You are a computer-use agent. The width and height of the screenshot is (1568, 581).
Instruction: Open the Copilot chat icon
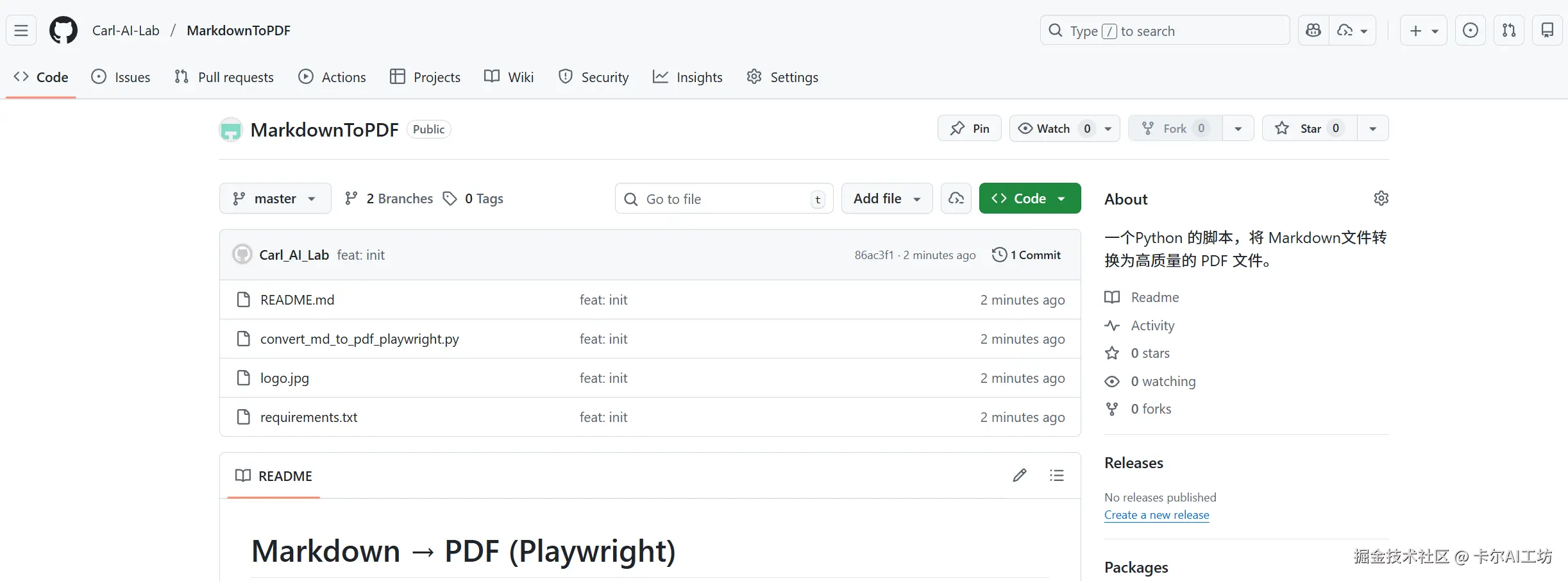click(x=1313, y=30)
